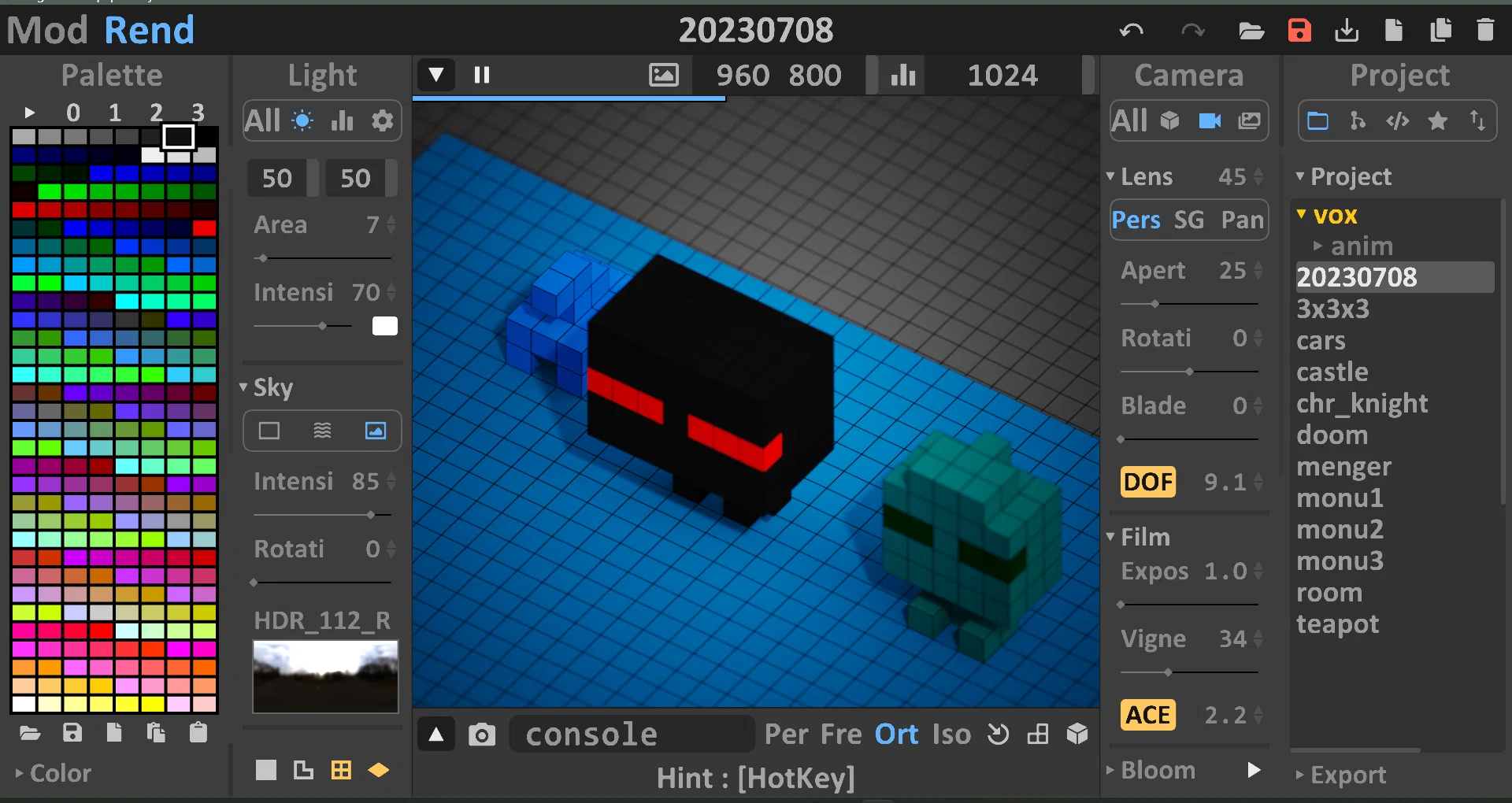The width and height of the screenshot is (1512, 803).
Task: Select the Iso camera view mode
Action: point(951,735)
